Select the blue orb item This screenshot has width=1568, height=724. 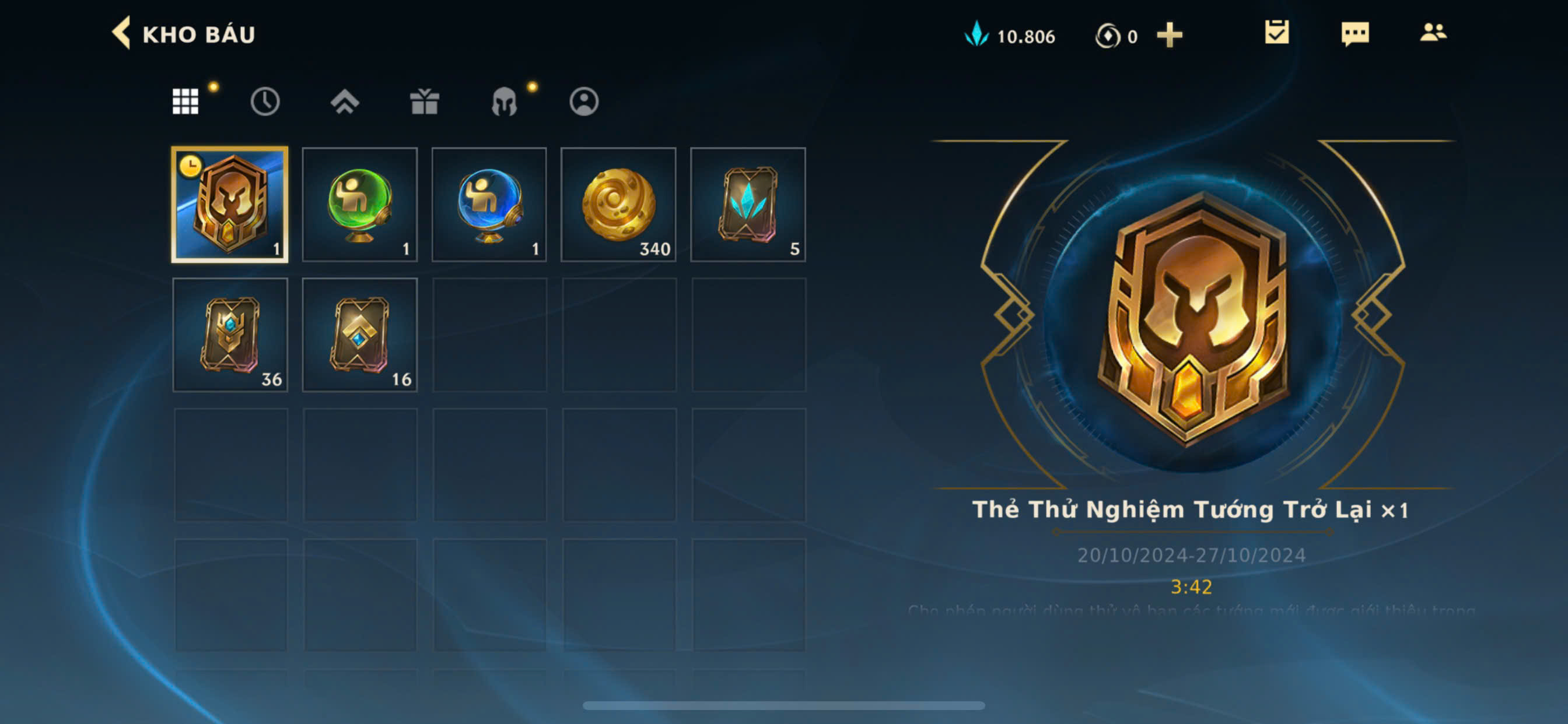[x=489, y=205]
